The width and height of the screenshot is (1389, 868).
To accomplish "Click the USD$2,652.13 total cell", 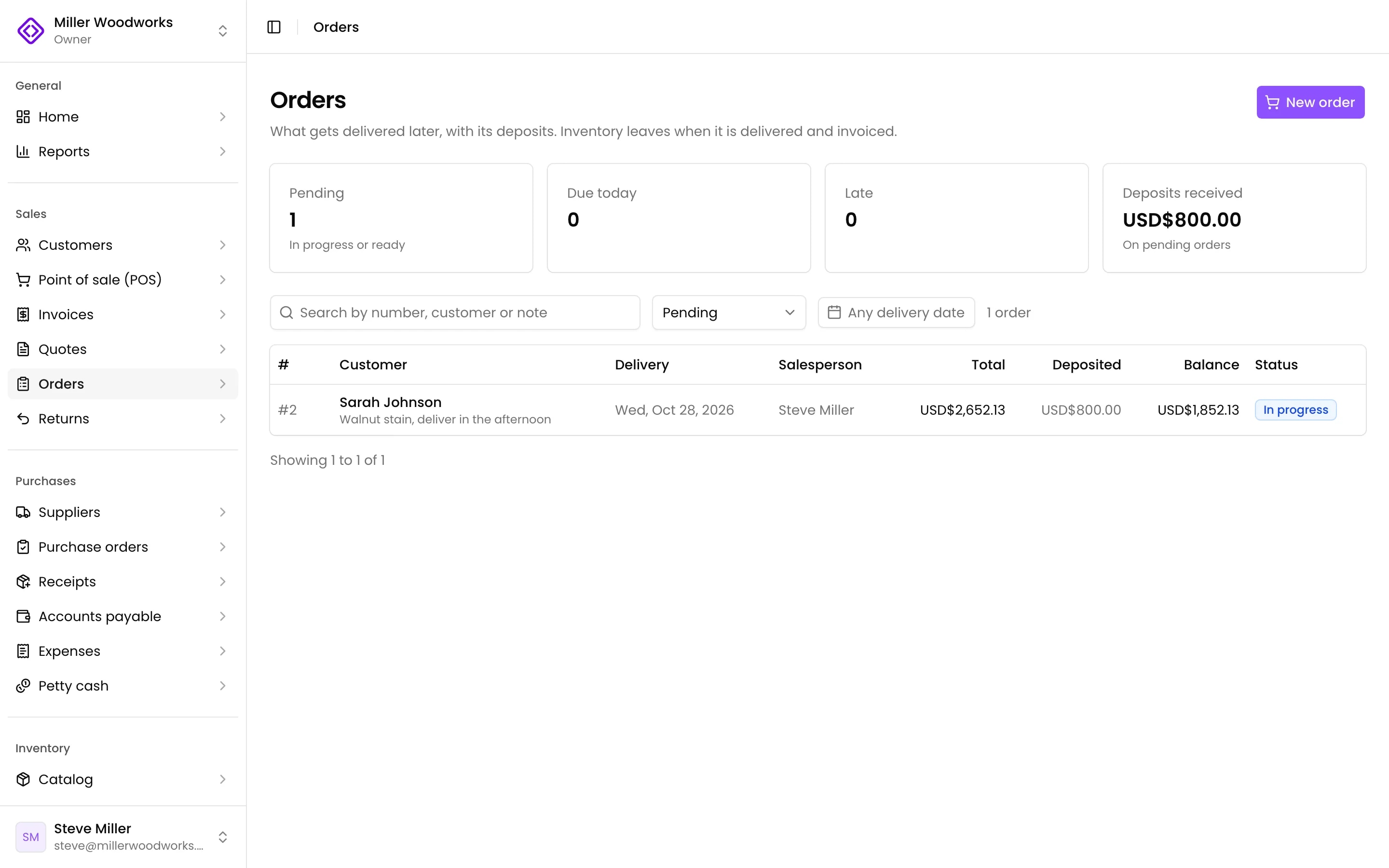I will tap(962, 410).
